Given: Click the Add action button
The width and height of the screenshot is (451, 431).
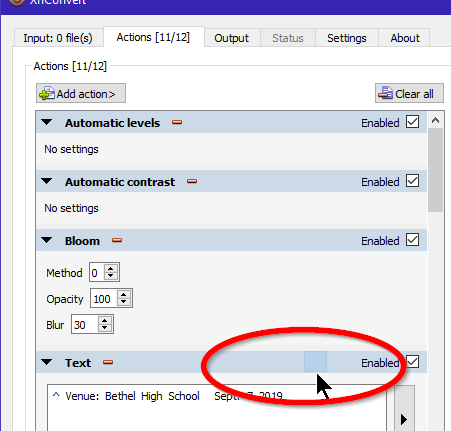Looking at the screenshot, I should (x=81, y=93).
